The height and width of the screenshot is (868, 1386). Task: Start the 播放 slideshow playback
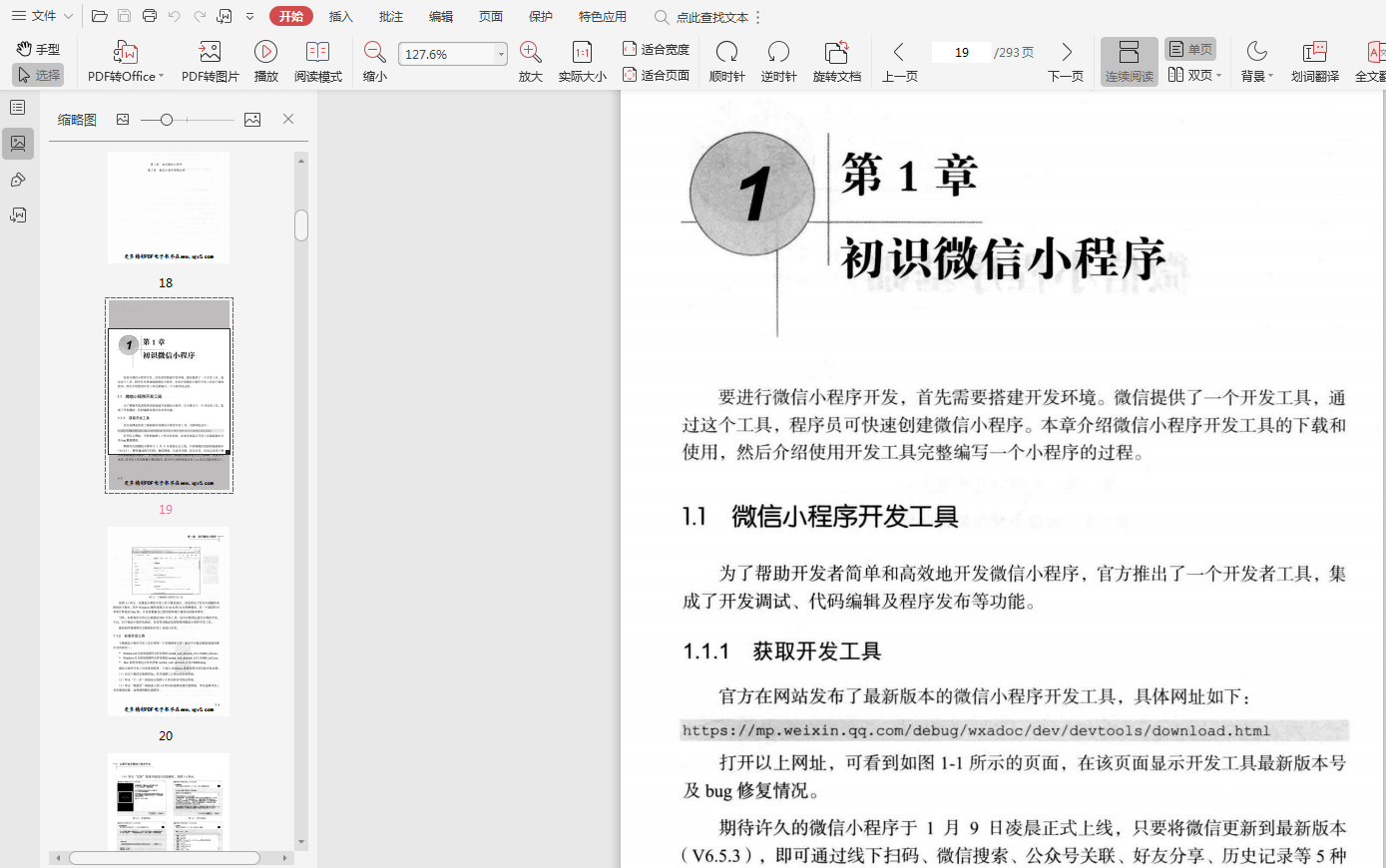pyautogui.click(x=265, y=53)
